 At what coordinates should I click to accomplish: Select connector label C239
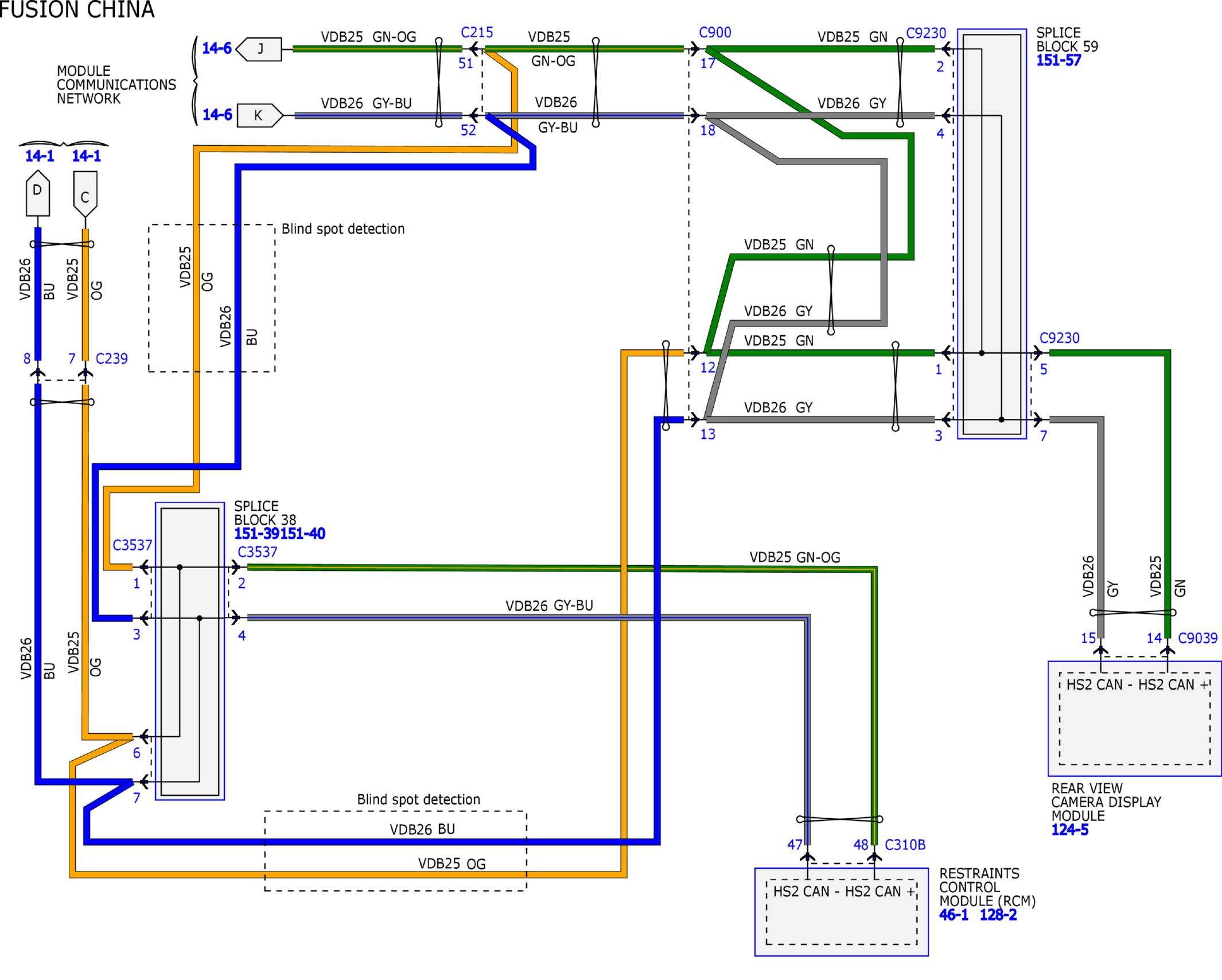(112, 359)
